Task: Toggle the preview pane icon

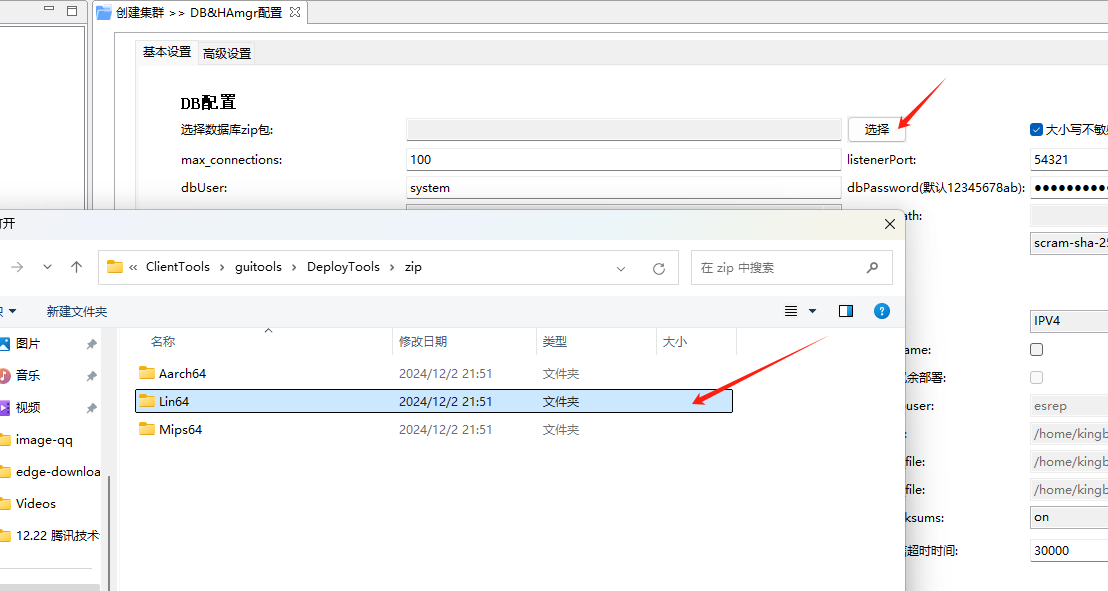Action: (846, 311)
